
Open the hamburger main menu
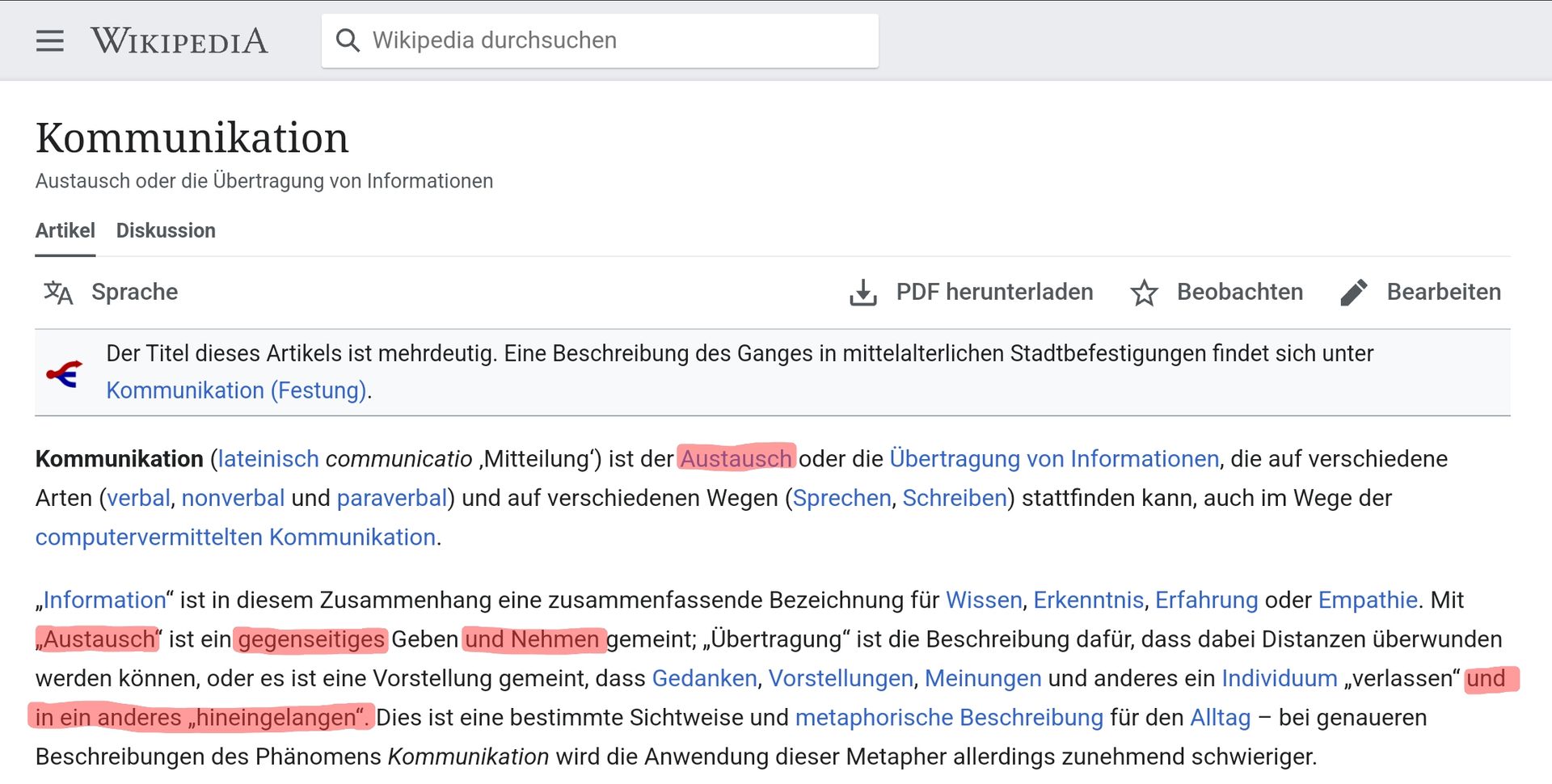point(49,40)
